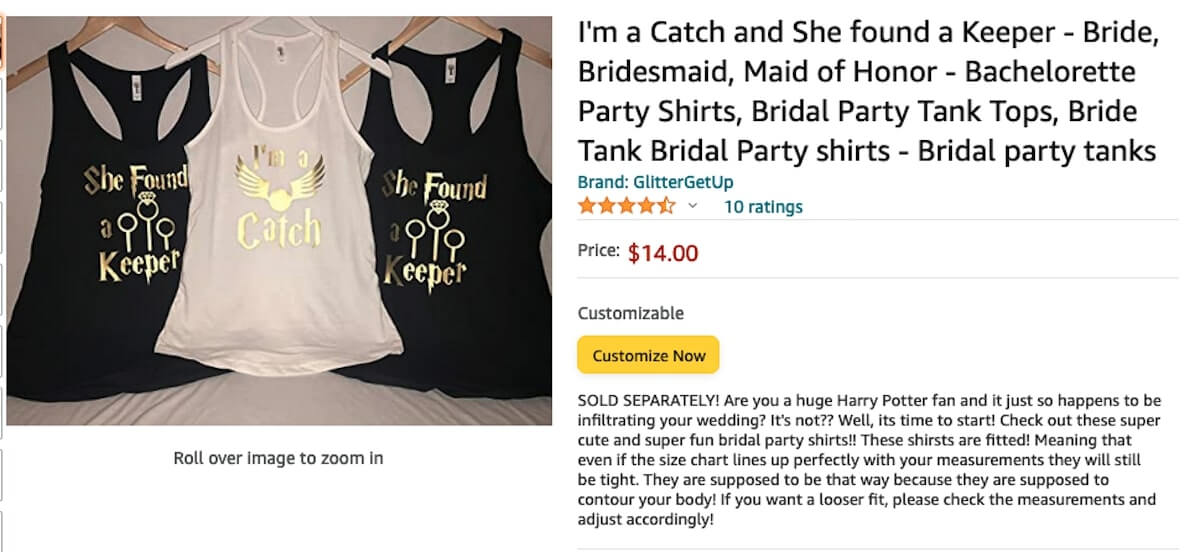Click the "Price:" label

click(599, 251)
